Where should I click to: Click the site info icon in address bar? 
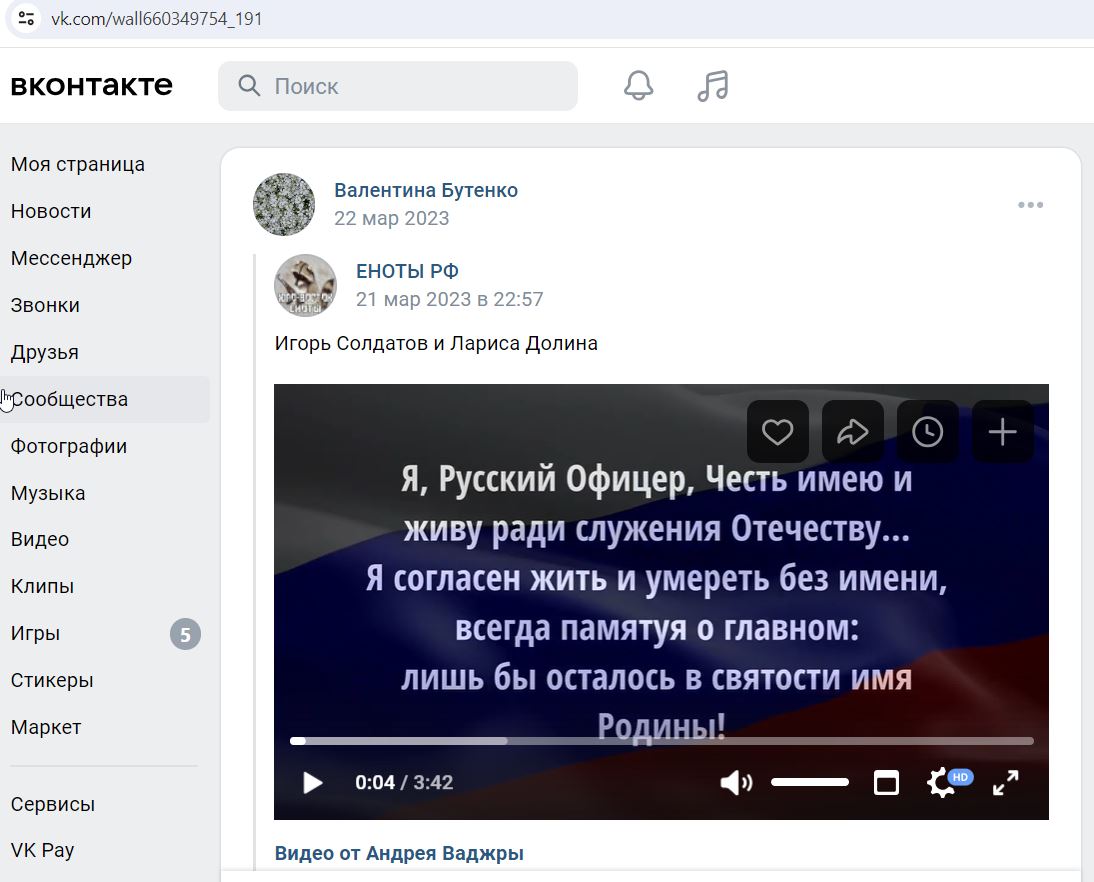pos(27,19)
